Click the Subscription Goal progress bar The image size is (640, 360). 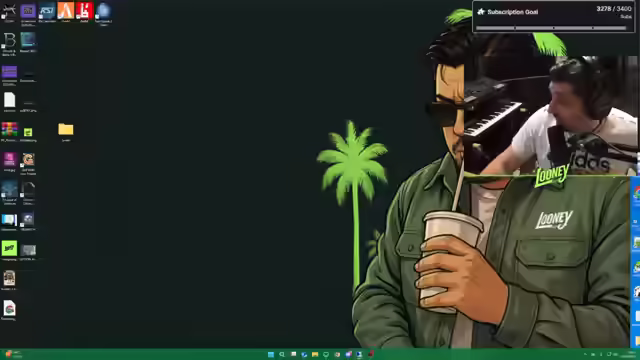click(551, 28)
